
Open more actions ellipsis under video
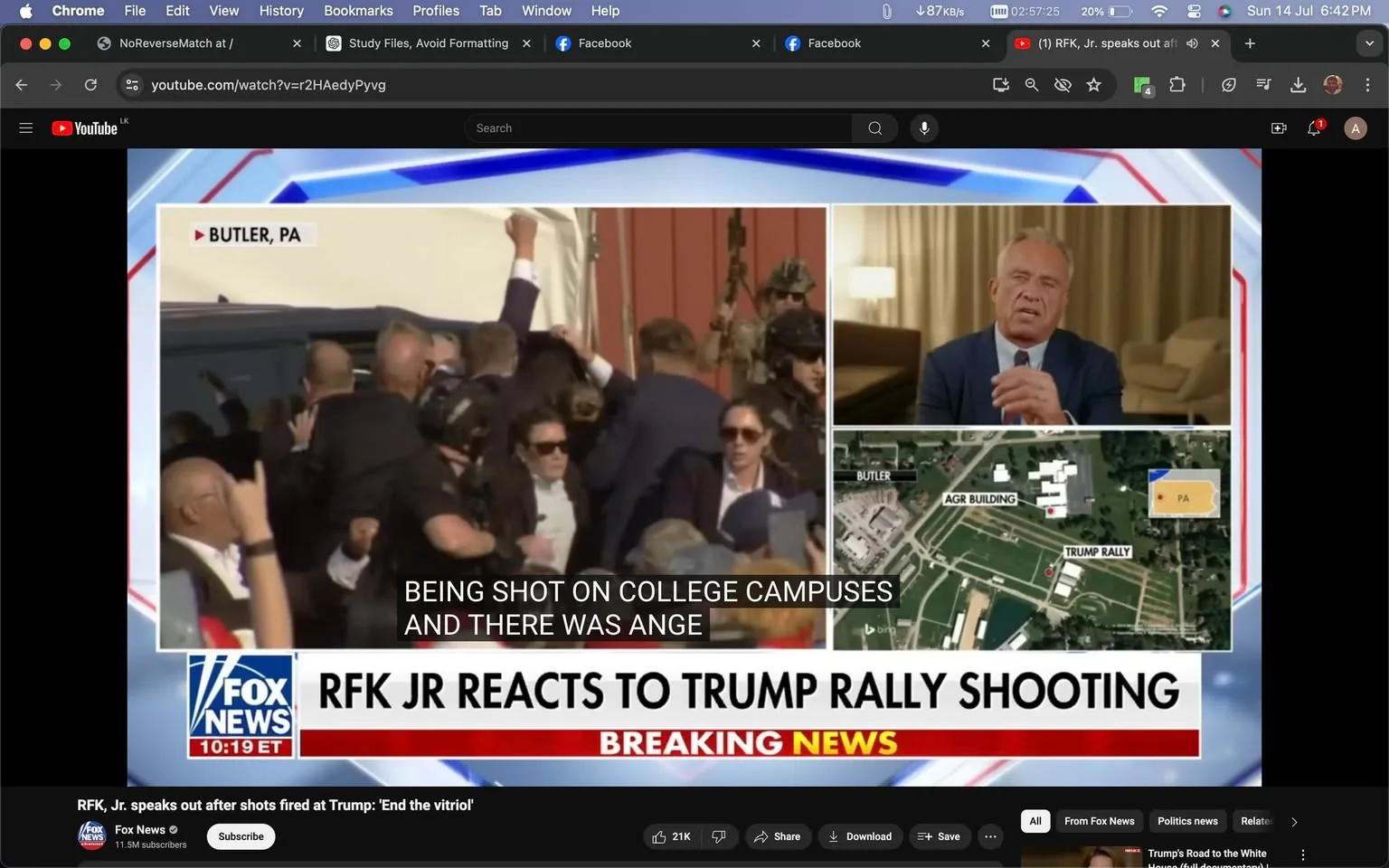990,836
